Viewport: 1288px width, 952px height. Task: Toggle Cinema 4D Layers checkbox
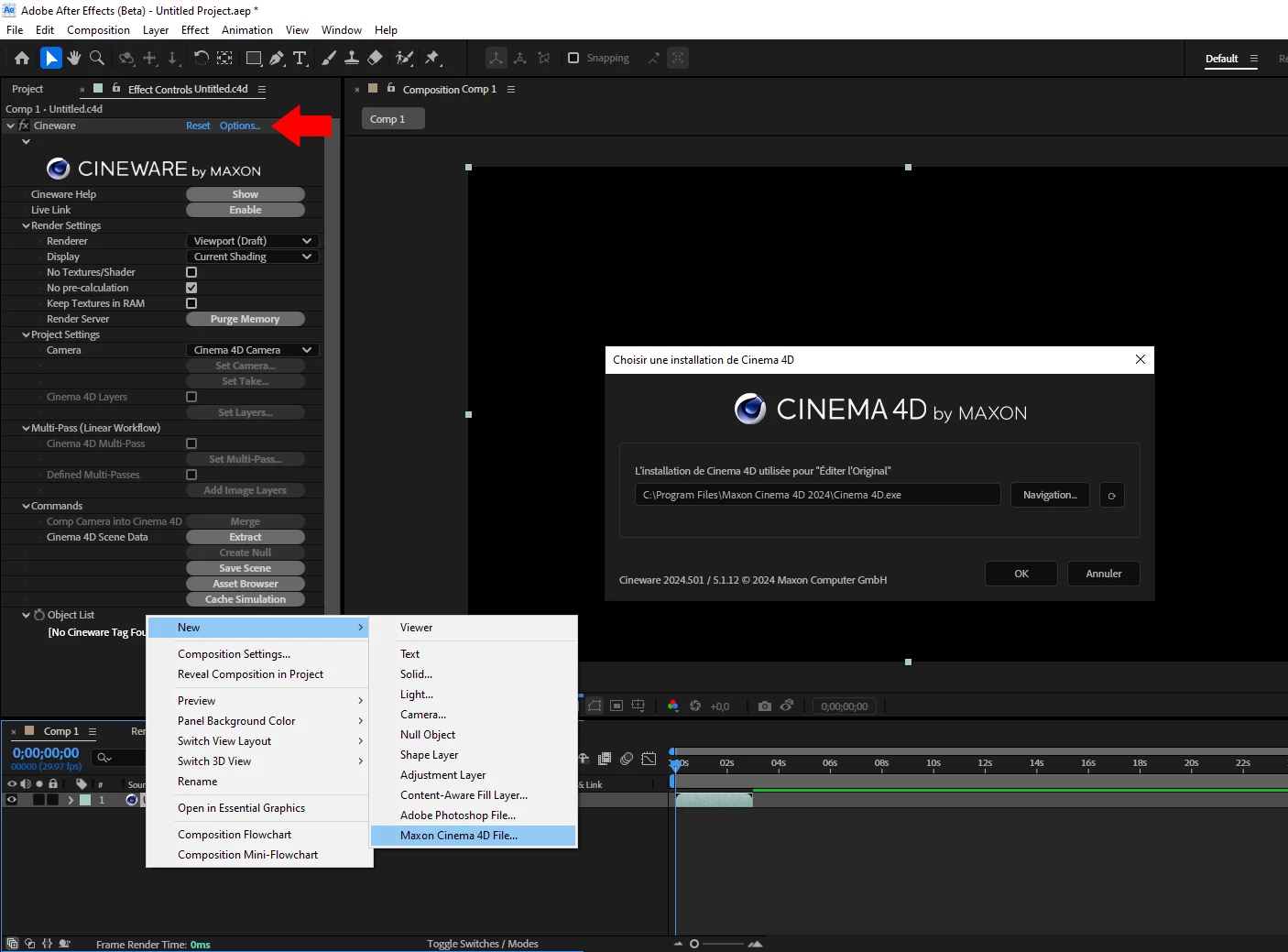(191, 397)
